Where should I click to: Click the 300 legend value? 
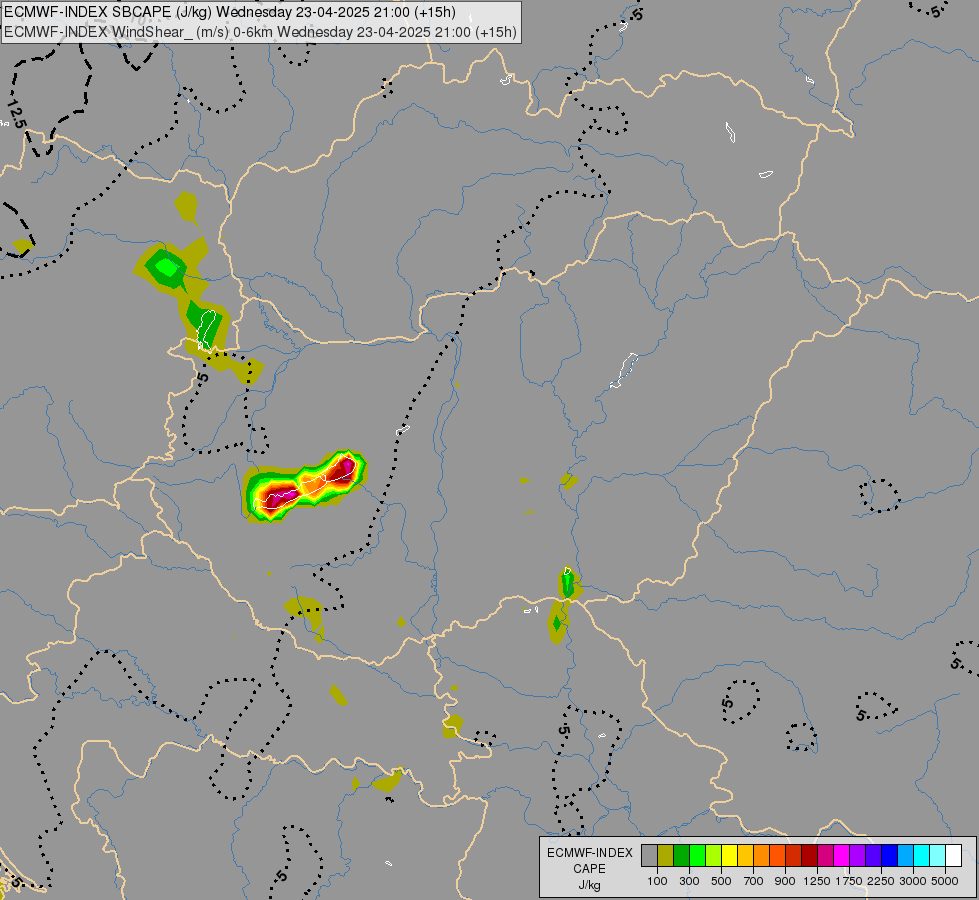pyautogui.click(x=689, y=881)
